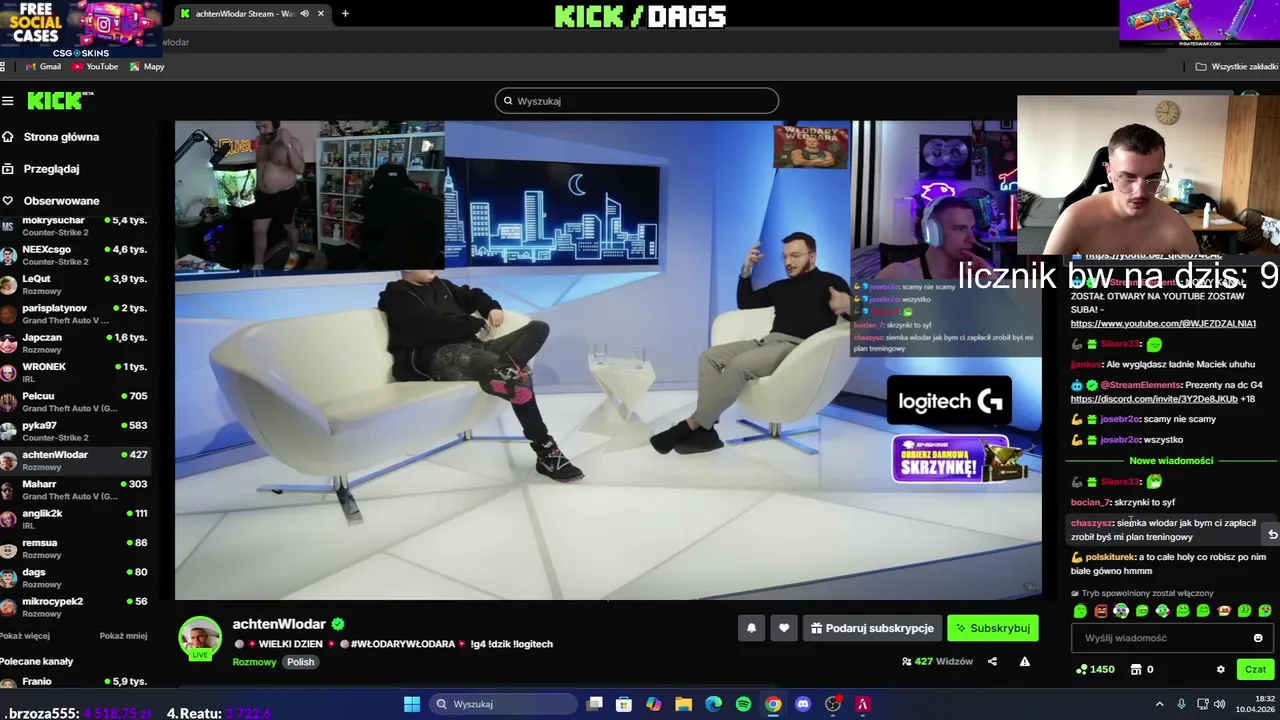Click achtenWlodar's LIVE channel avatar
The image size is (1280, 720).
click(200, 638)
